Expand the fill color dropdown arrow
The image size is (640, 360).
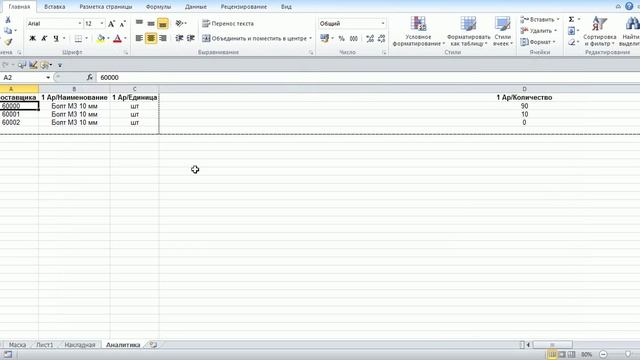[108, 38]
